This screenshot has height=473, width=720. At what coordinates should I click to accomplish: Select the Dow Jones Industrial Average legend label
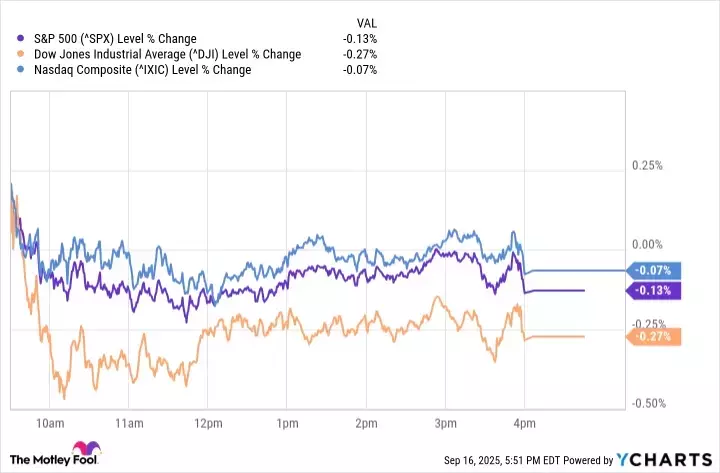166,54
